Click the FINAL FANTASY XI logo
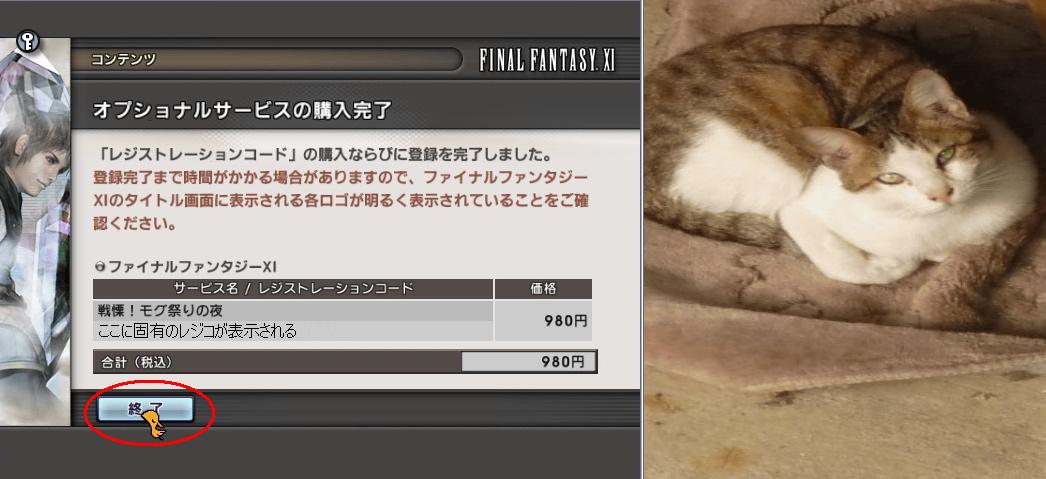 (x=547, y=61)
